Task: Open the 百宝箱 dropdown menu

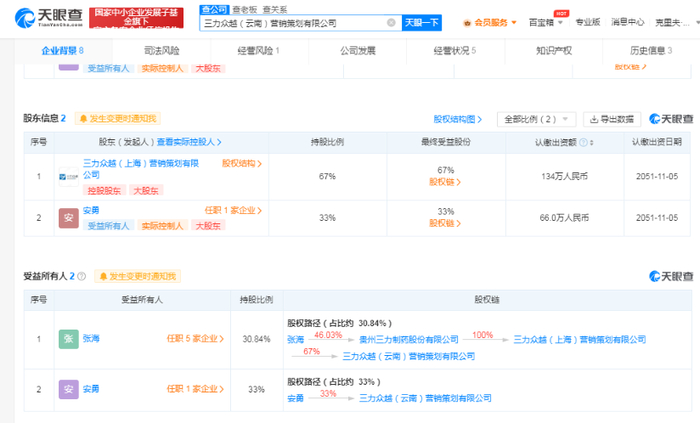Action: (546, 22)
